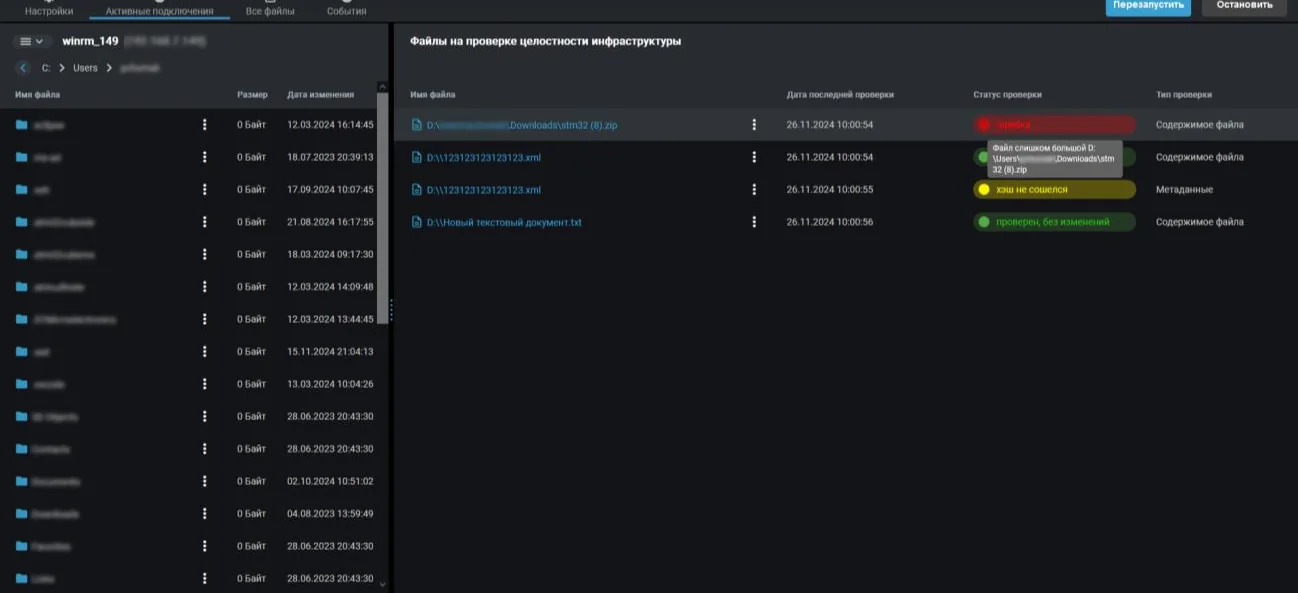Click the yellow 'хэш не сошелся' status badge
The image size is (1298, 593).
tap(1054, 190)
